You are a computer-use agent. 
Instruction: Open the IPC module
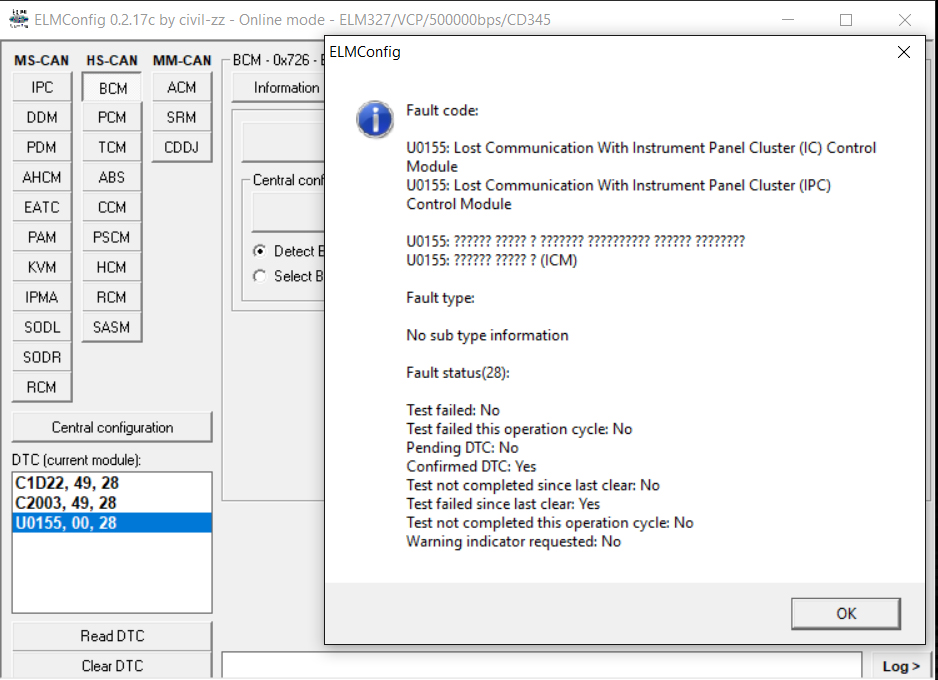point(42,88)
